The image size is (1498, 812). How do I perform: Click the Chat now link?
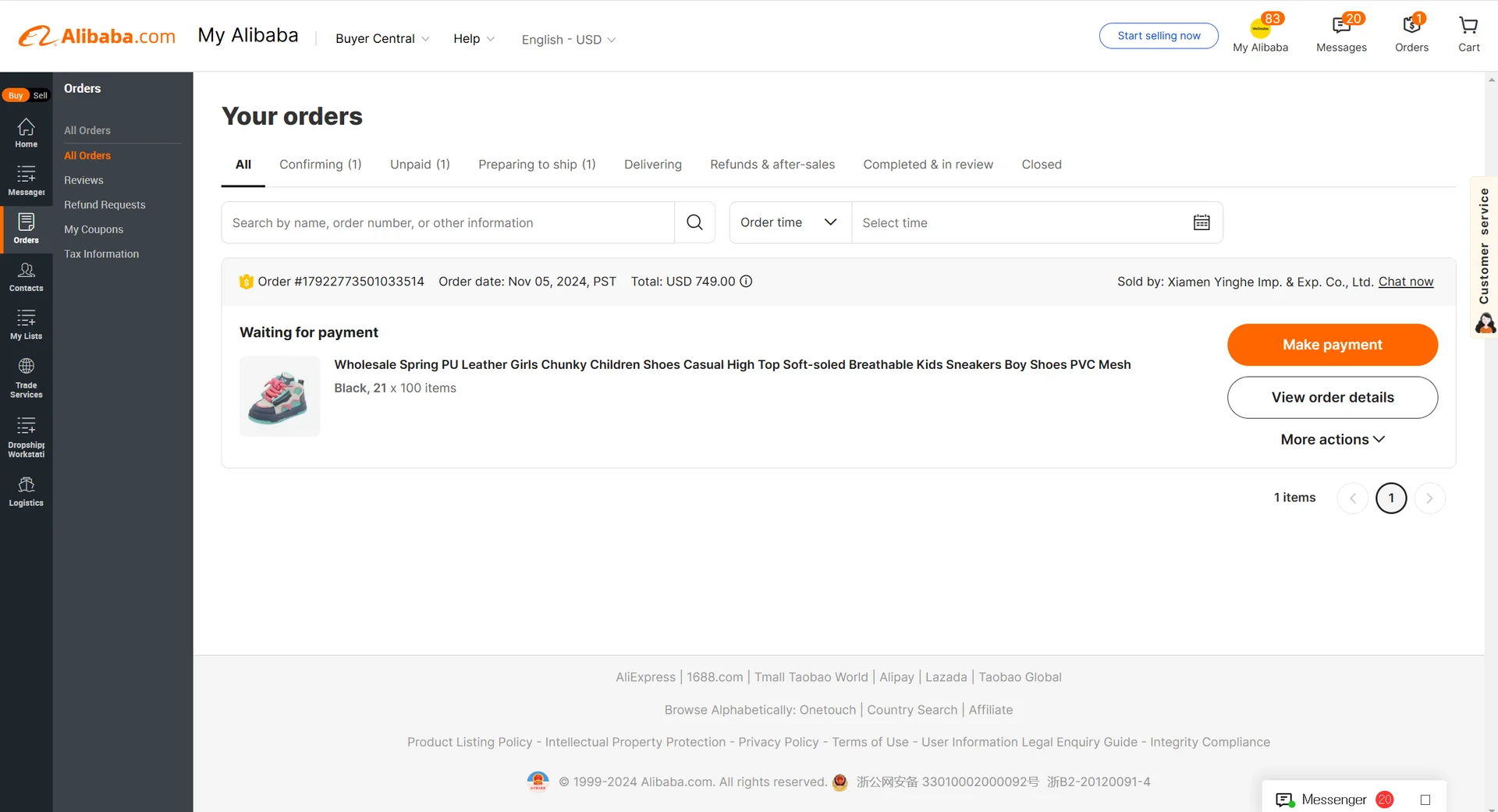click(x=1405, y=282)
